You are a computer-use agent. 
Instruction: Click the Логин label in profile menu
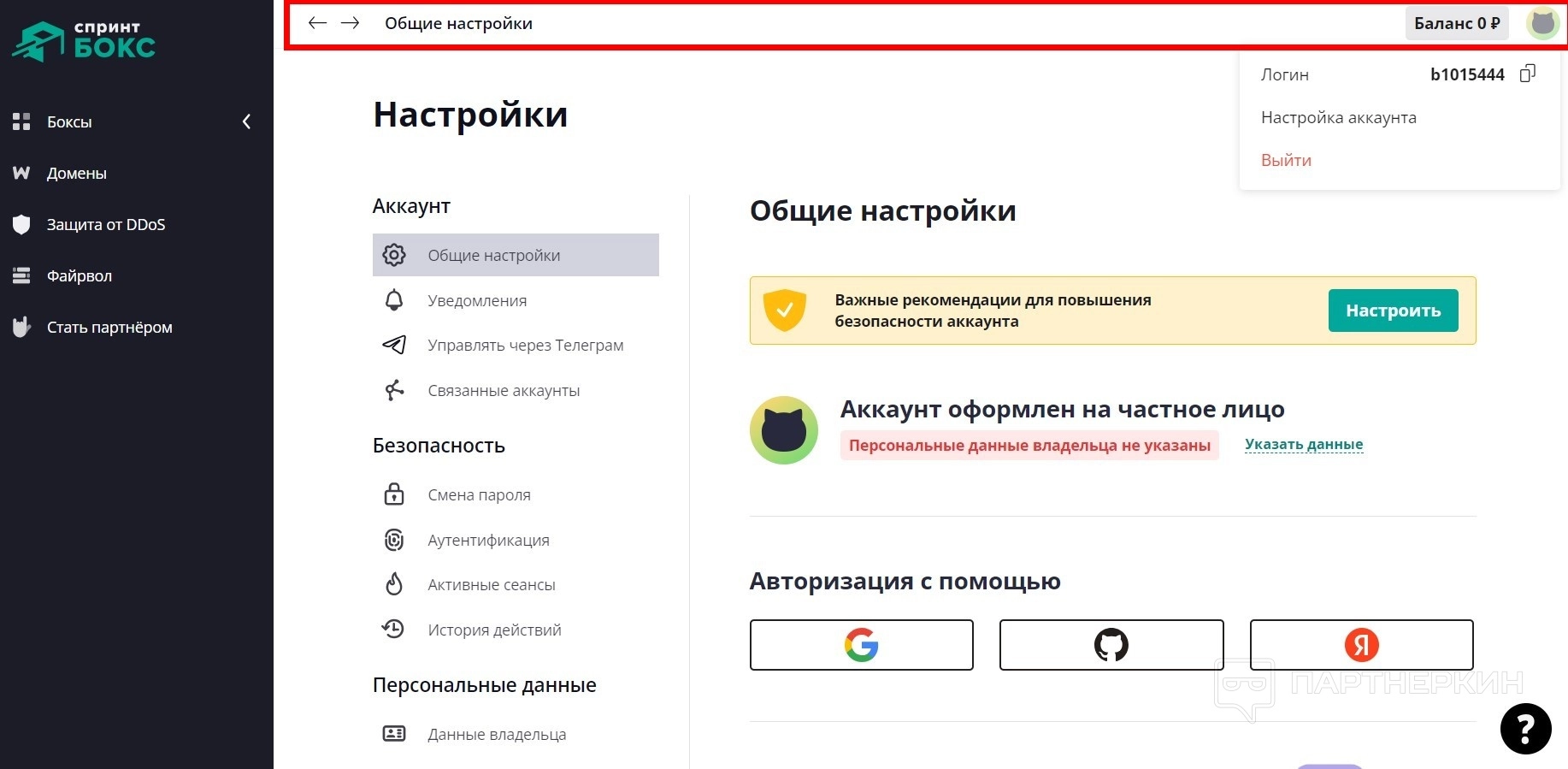click(1285, 74)
